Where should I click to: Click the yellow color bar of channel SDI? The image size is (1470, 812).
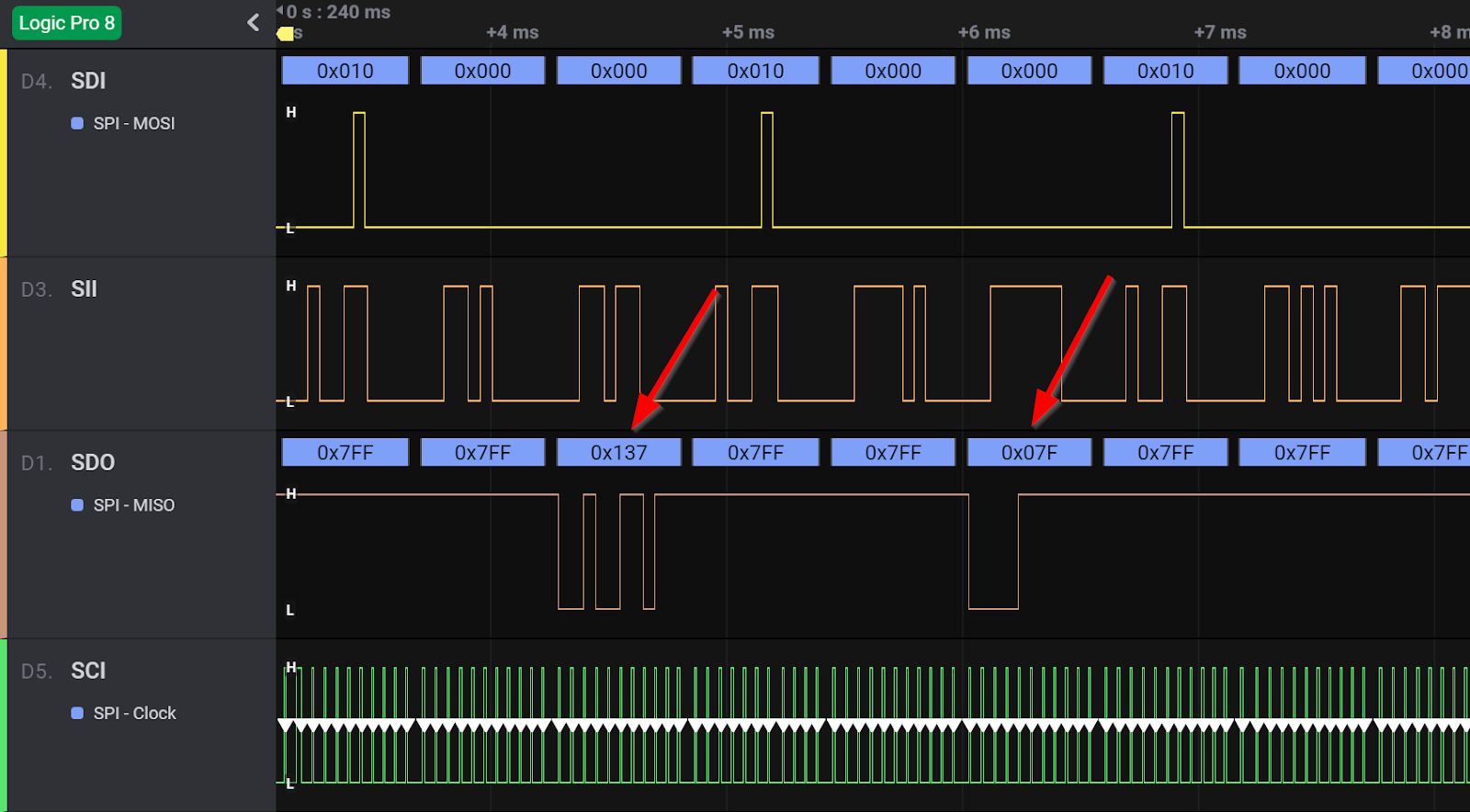[x=4, y=152]
